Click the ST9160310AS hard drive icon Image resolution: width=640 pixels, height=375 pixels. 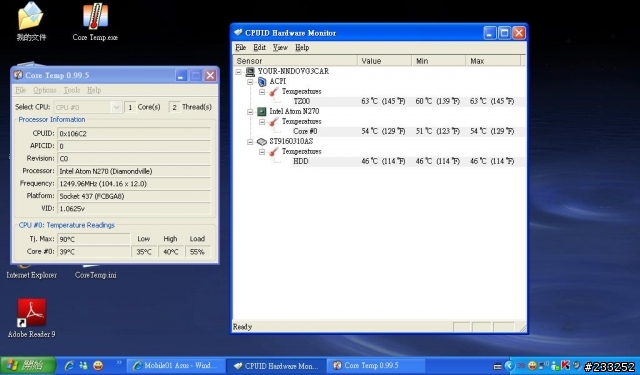(262, 142)
